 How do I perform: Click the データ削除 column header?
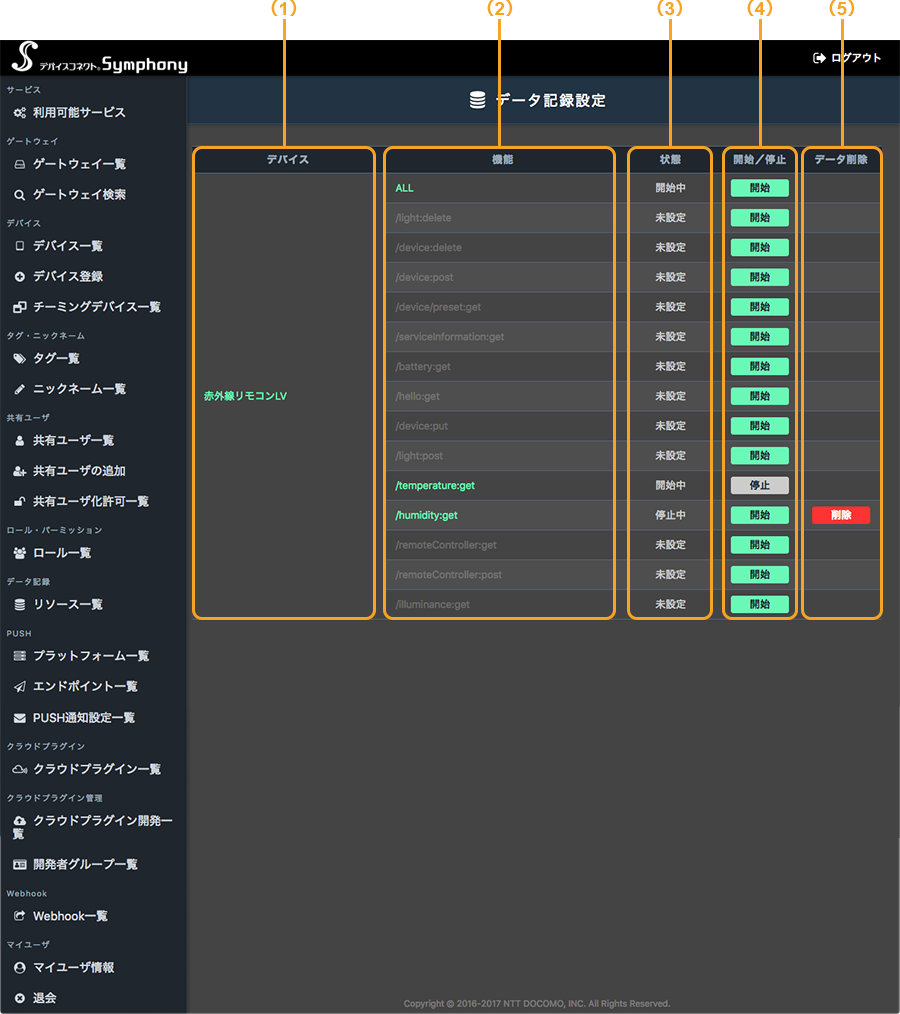point(841,160)
